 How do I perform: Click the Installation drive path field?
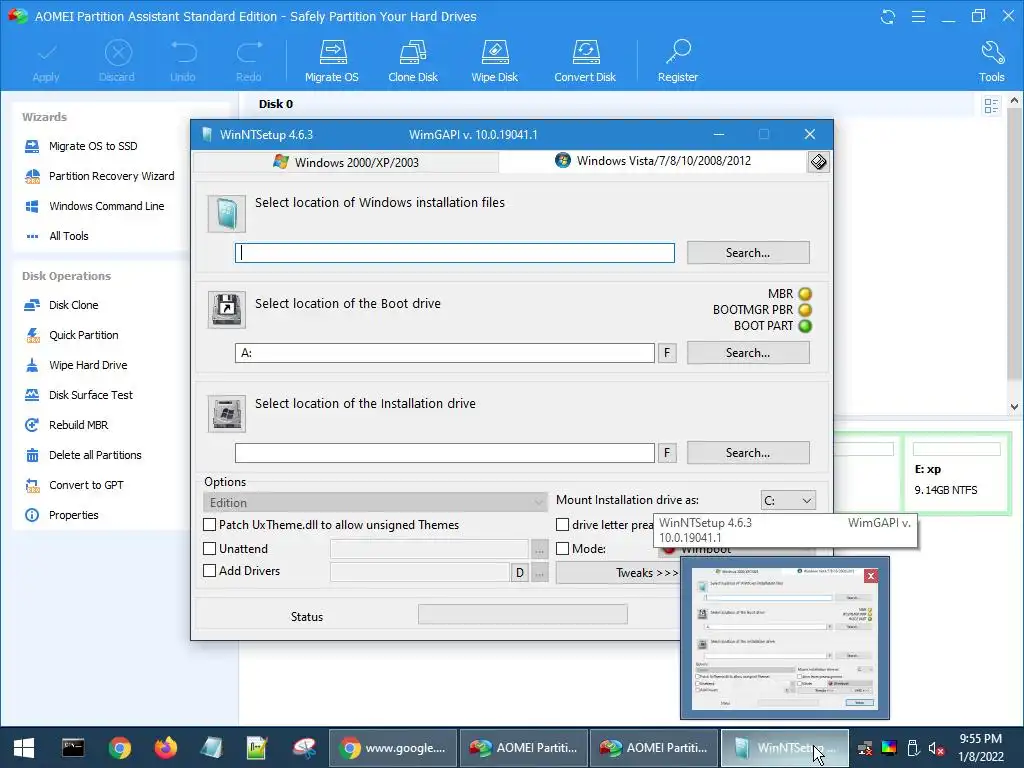[x=445, y=453]
